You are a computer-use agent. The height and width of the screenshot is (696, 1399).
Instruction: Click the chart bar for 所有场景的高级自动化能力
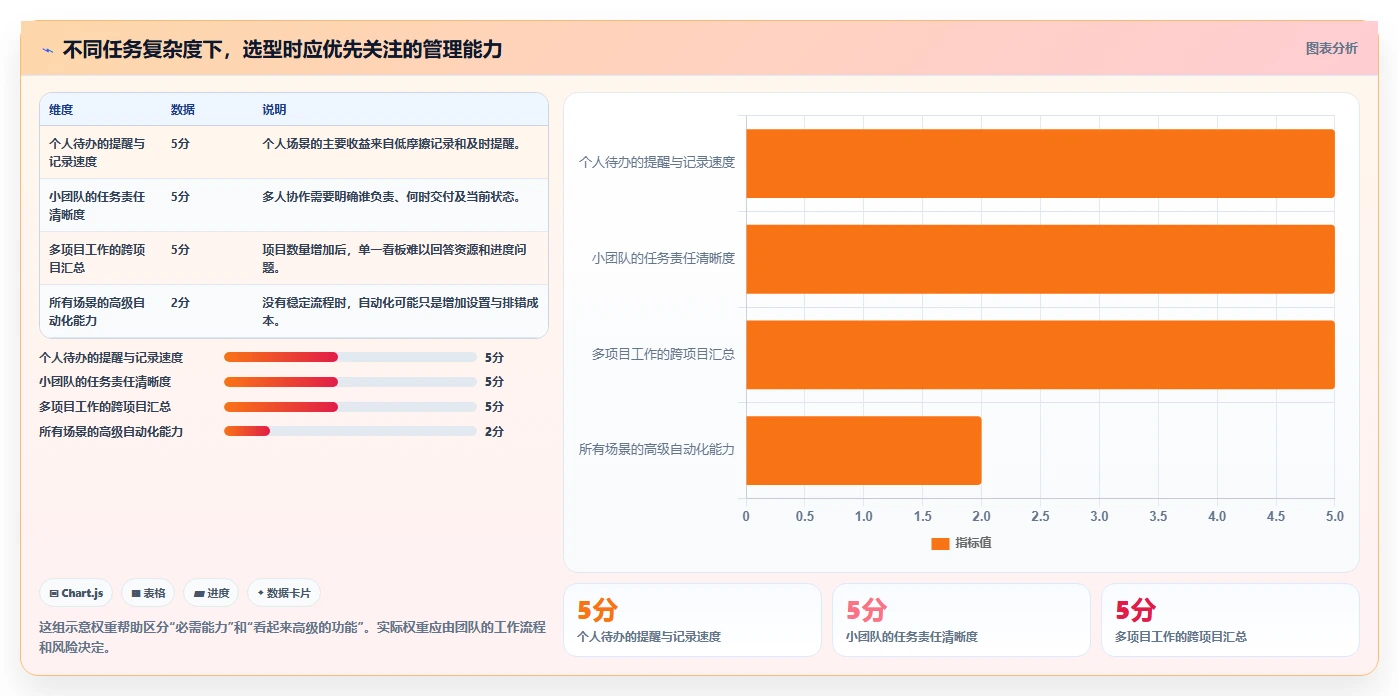click(864, 450)
